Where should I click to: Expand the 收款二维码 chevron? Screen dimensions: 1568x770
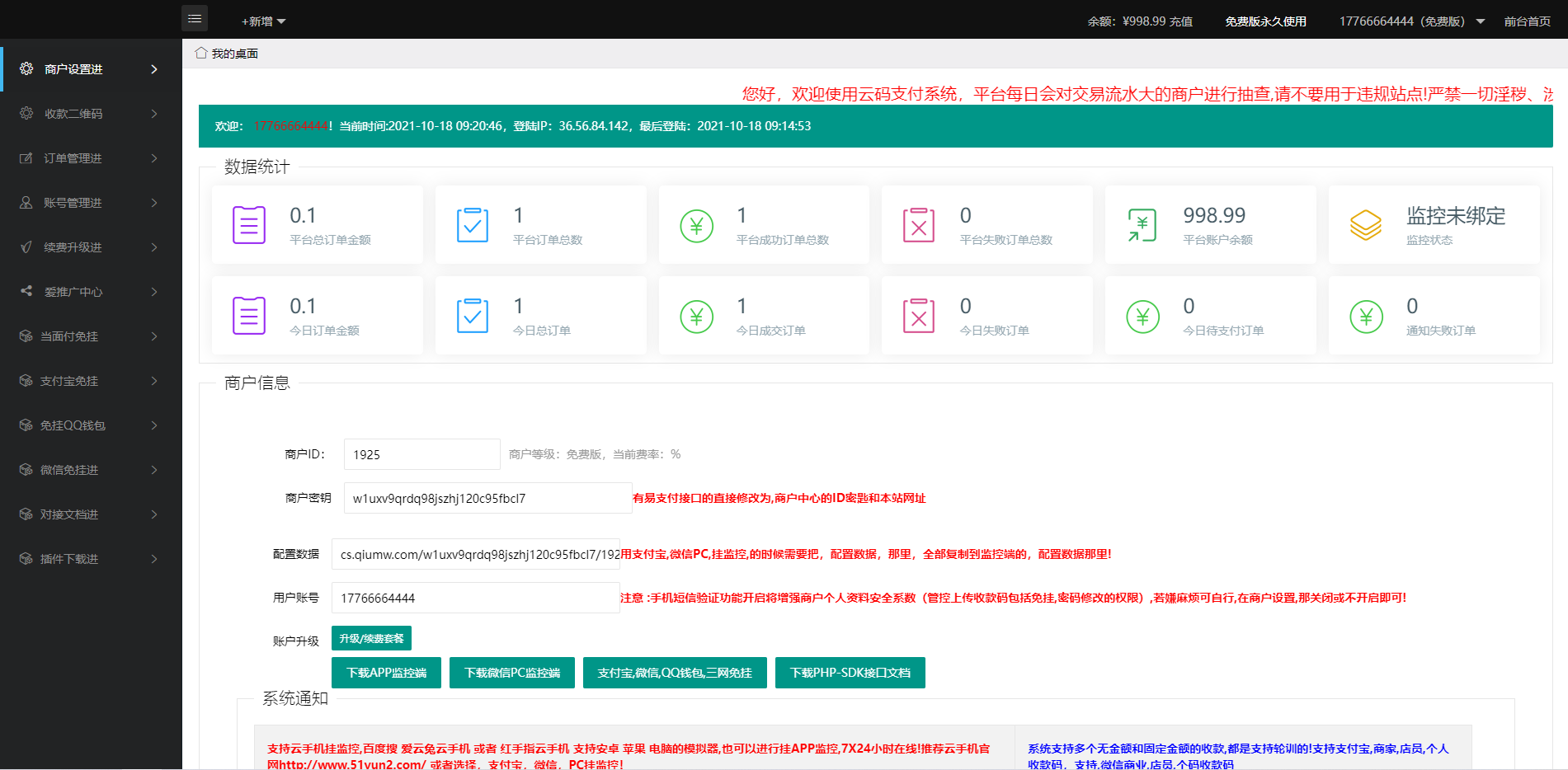point(154,113)
